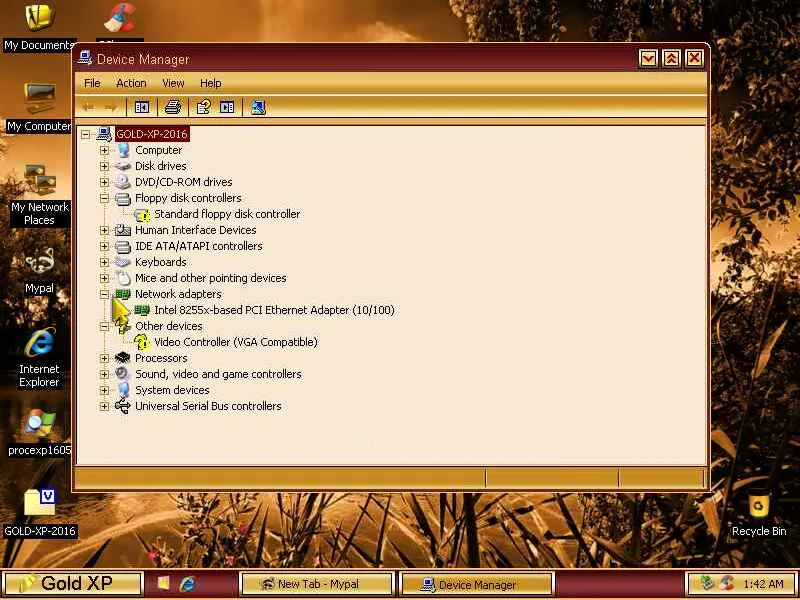Screen dimensions: 800x600
Task: Select the GOLD-XP-2016 root label
Action: click(x=152, y=134)
